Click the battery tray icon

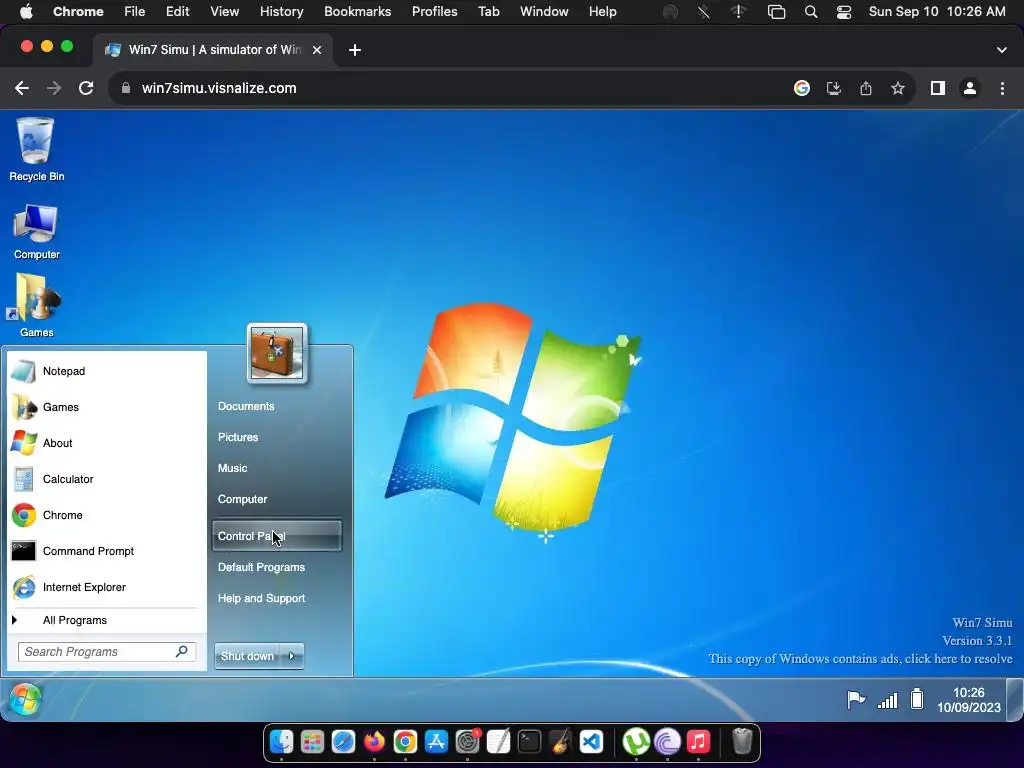[917, 699]
